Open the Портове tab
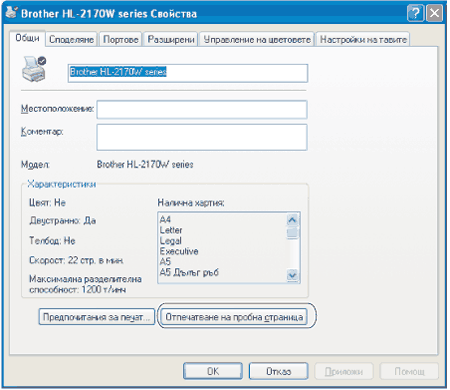Image resolution: width=450 pixels, height=390 pixels. (121, 40)
